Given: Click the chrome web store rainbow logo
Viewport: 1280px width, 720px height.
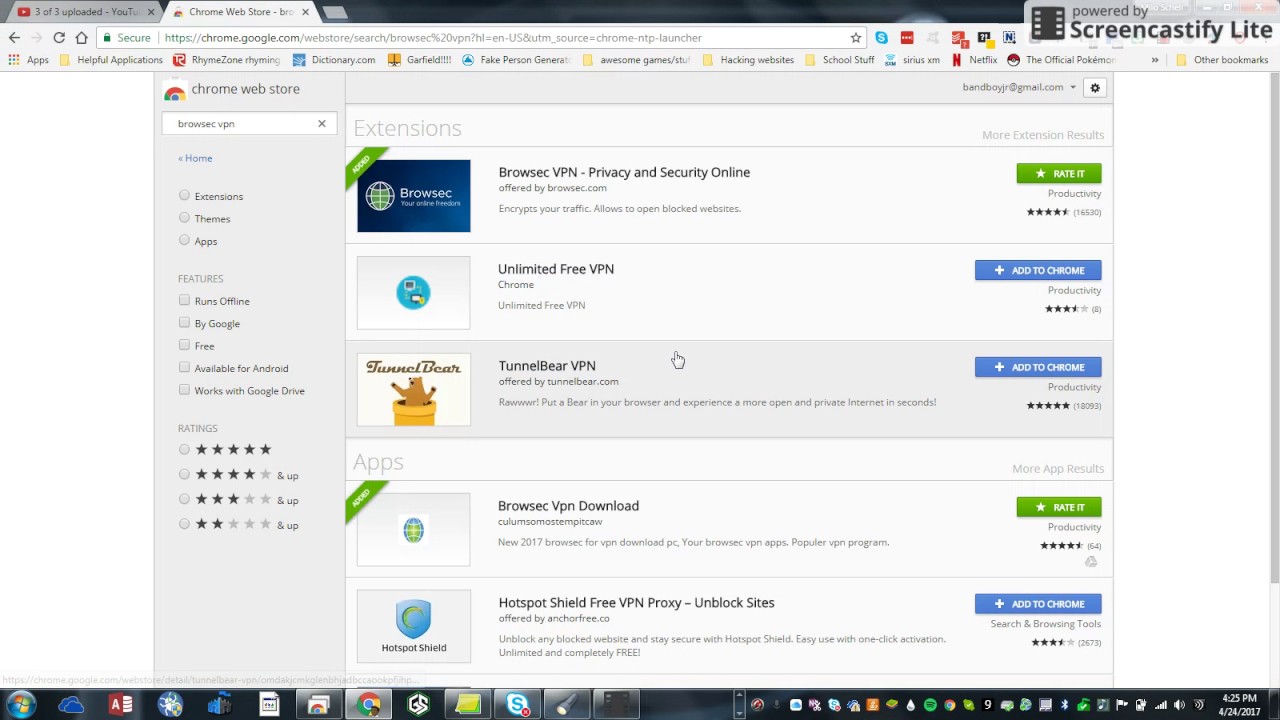Looking at the screenshot, I should pos(175,91).
